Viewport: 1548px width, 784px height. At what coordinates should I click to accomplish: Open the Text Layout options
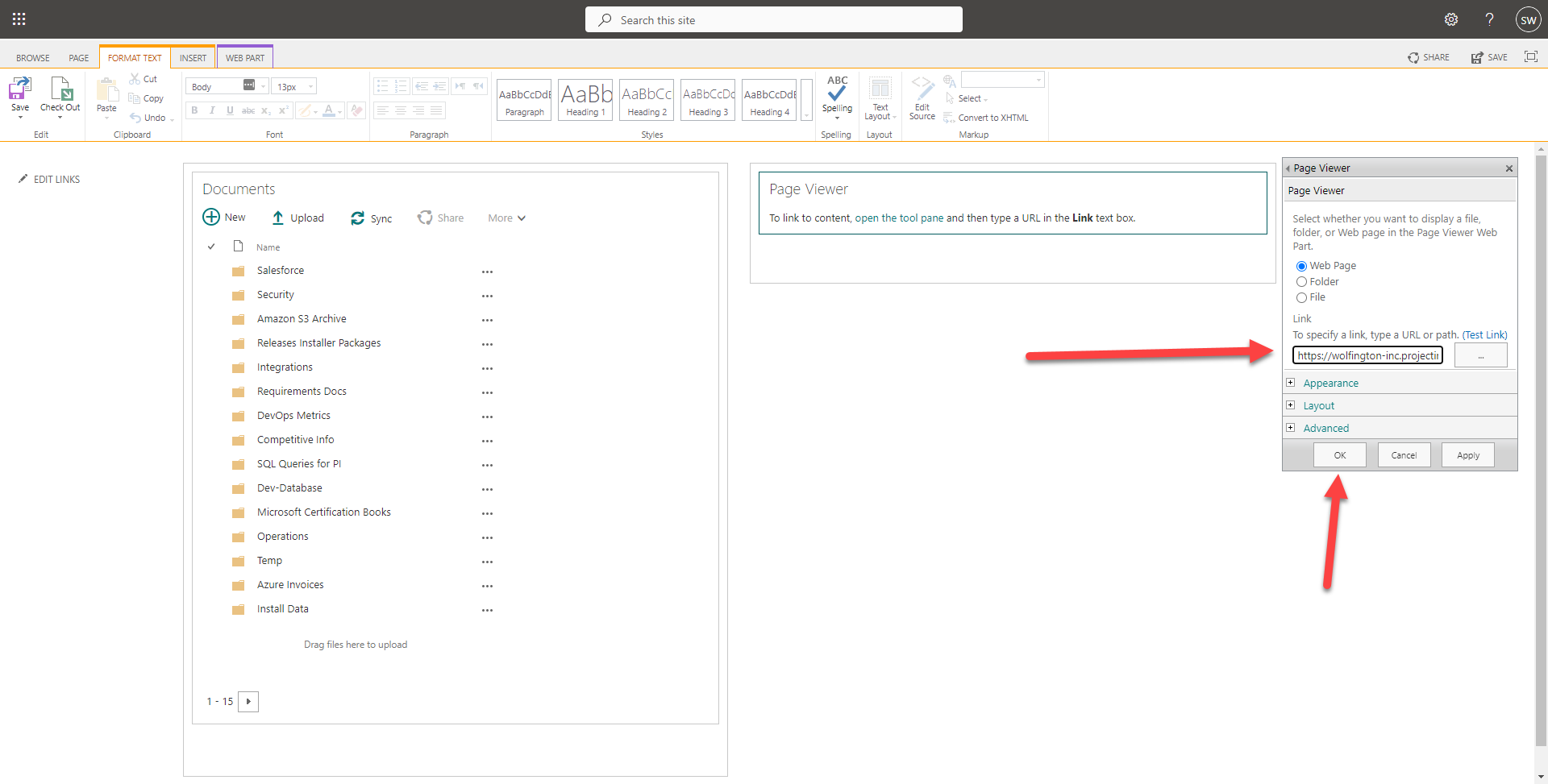click(x=880, y=97)
